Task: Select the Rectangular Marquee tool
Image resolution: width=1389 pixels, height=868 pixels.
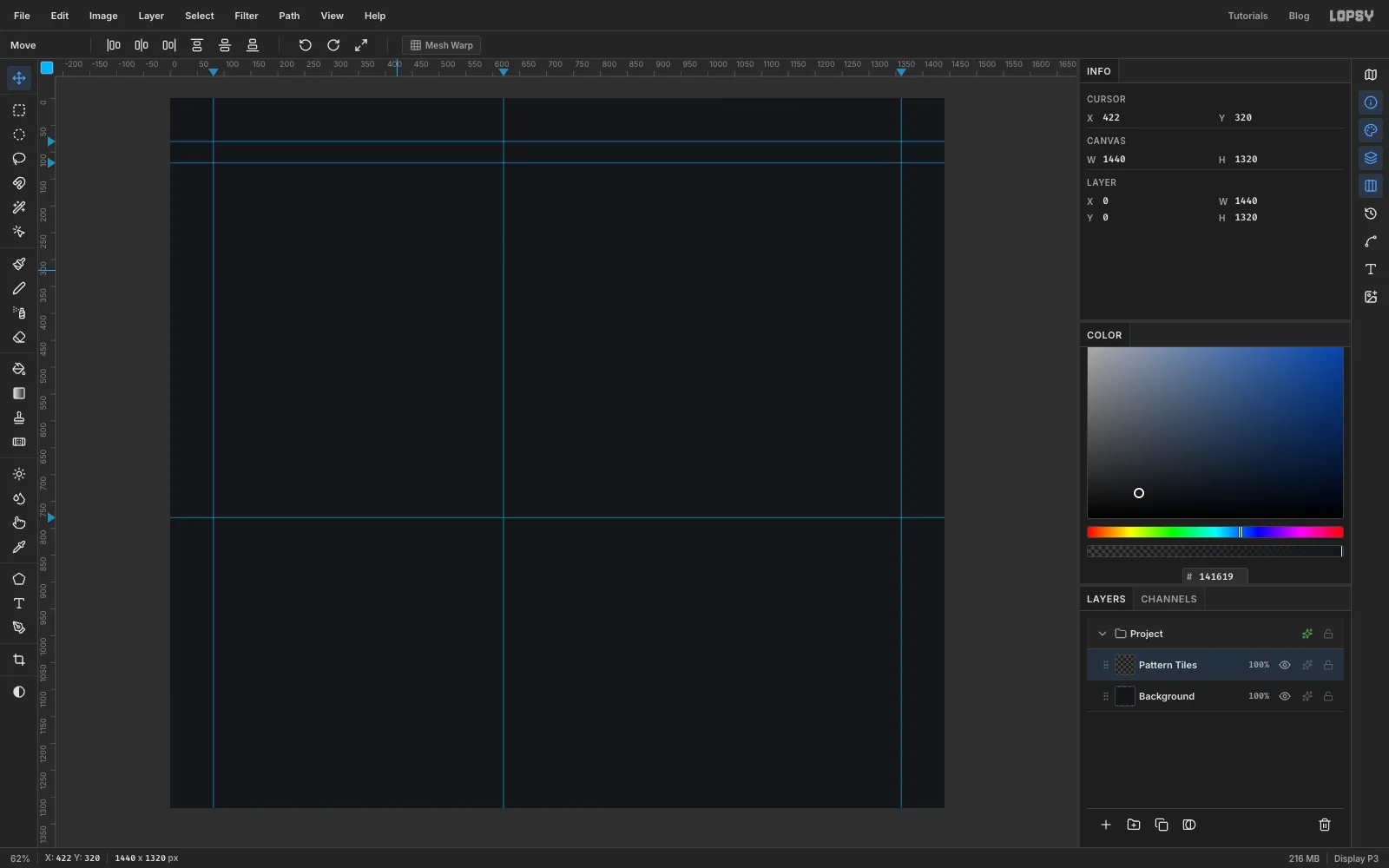Action: 19,110
